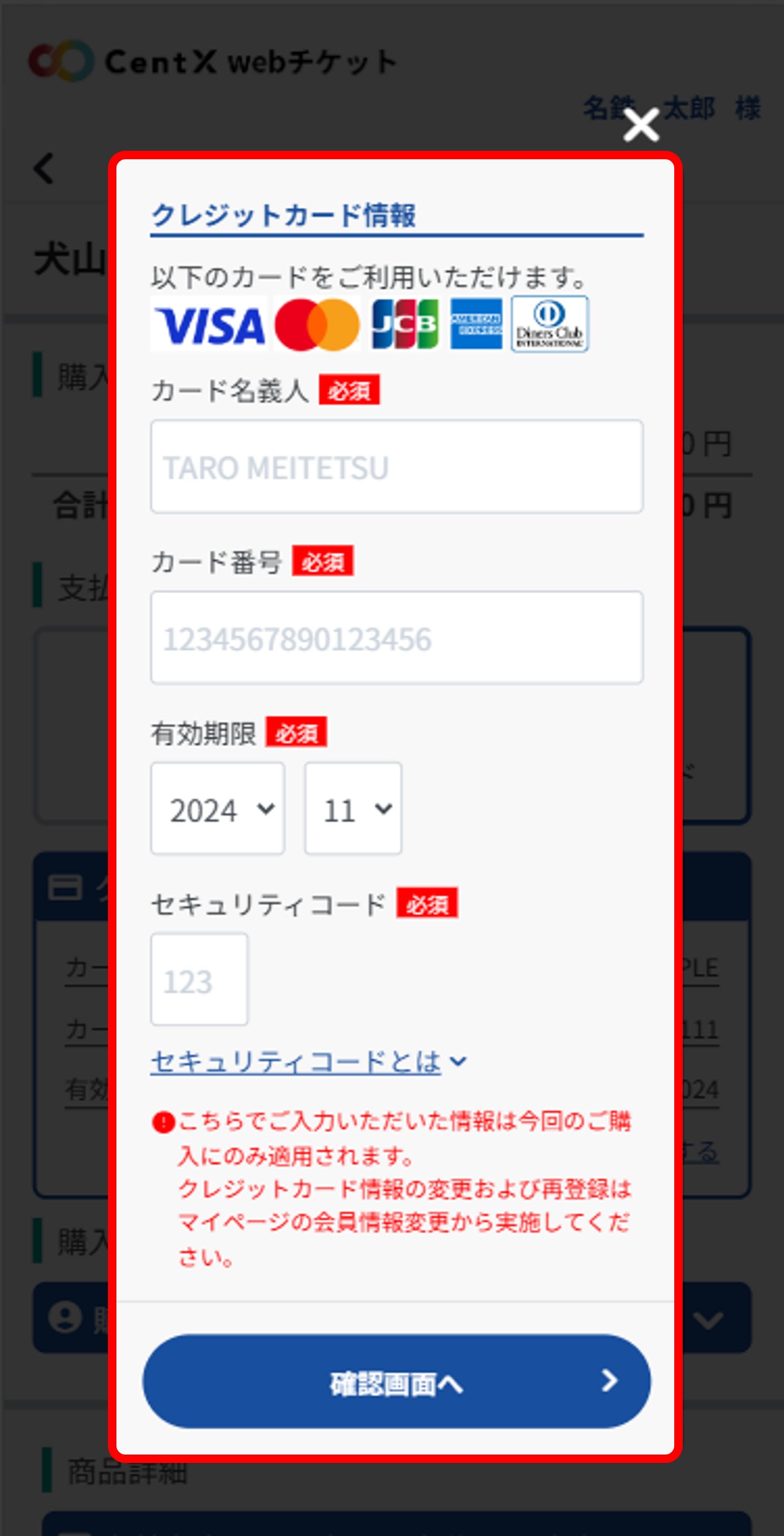Open the expiry month dropdown showing 11
This screenshot has height=1536, width=784.
(353, 808)
